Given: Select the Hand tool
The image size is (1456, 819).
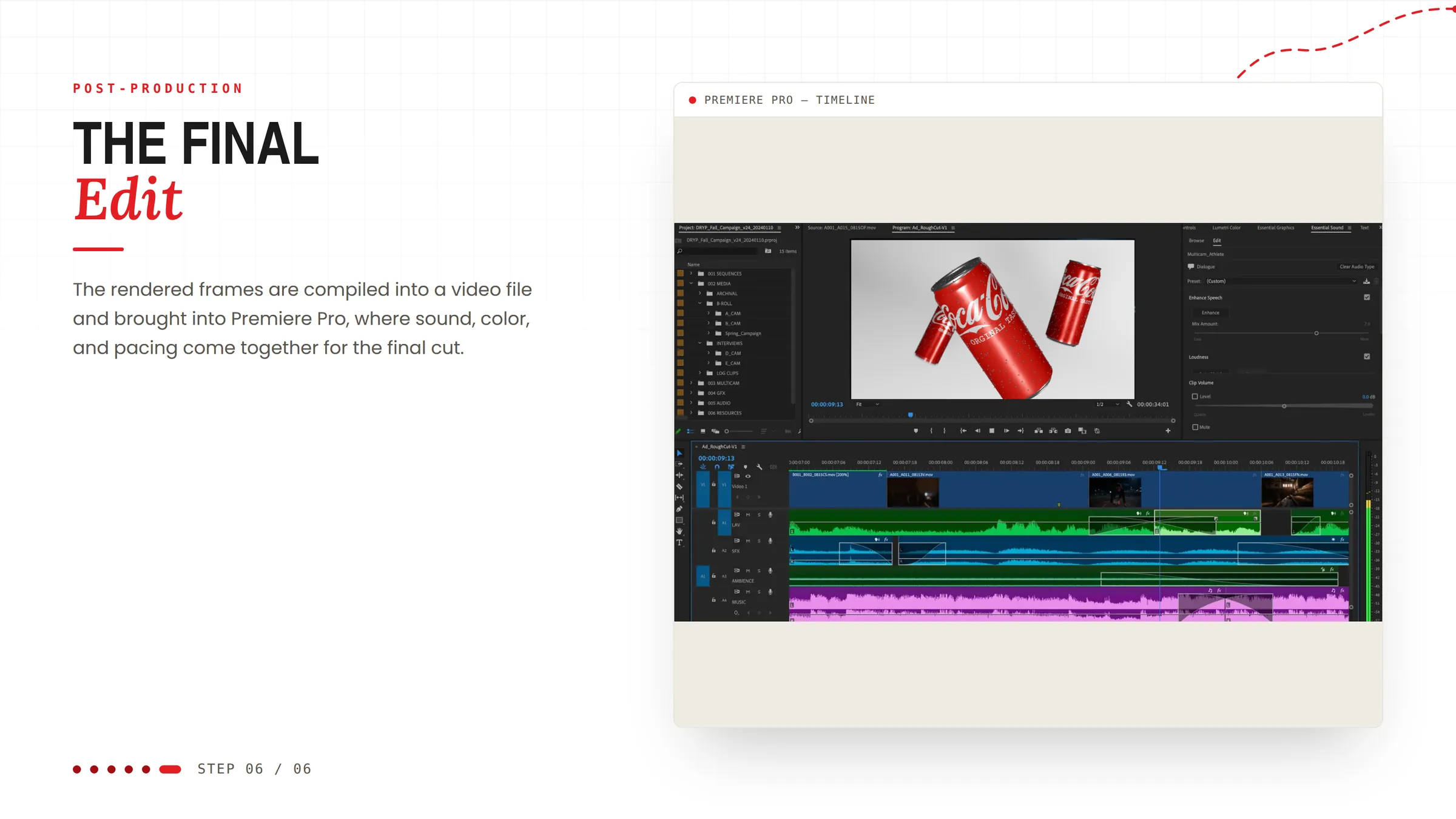Looking at the screenshot, I should (679, 531).
